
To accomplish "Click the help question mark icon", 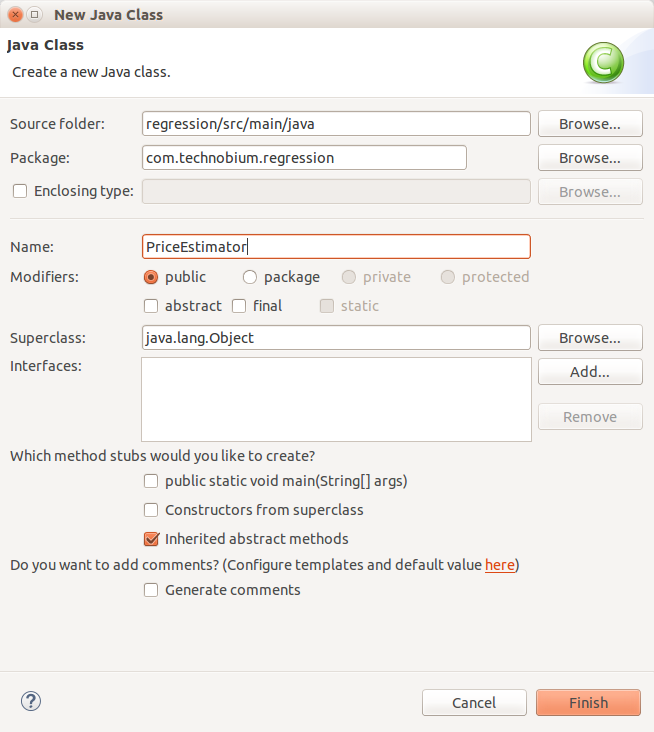I will click(x=31, y=701).
